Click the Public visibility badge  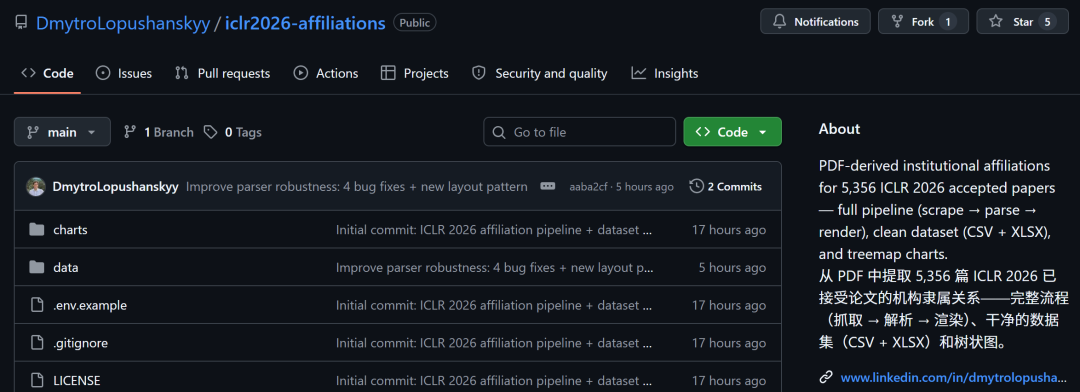pyautogui.click(x=415, y=23)
